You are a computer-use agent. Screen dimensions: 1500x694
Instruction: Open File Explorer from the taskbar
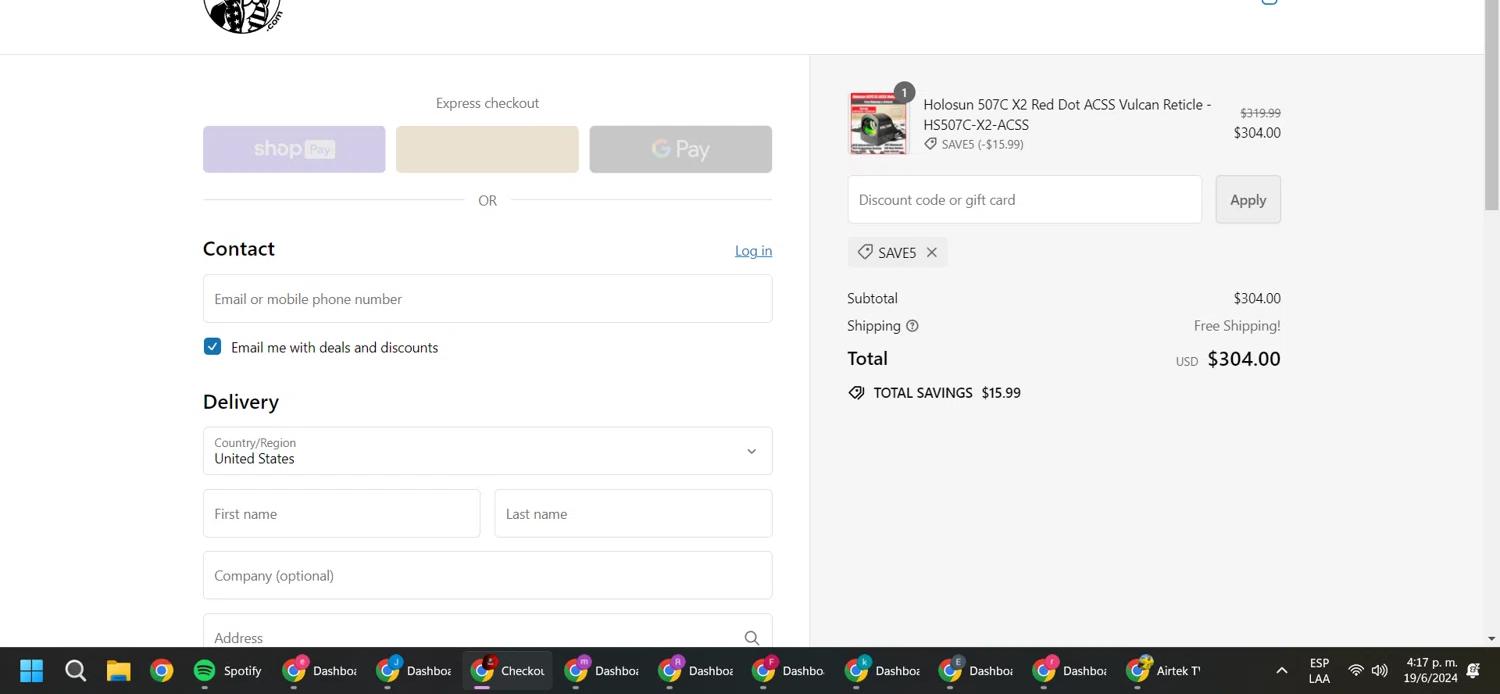pos(118,670)
